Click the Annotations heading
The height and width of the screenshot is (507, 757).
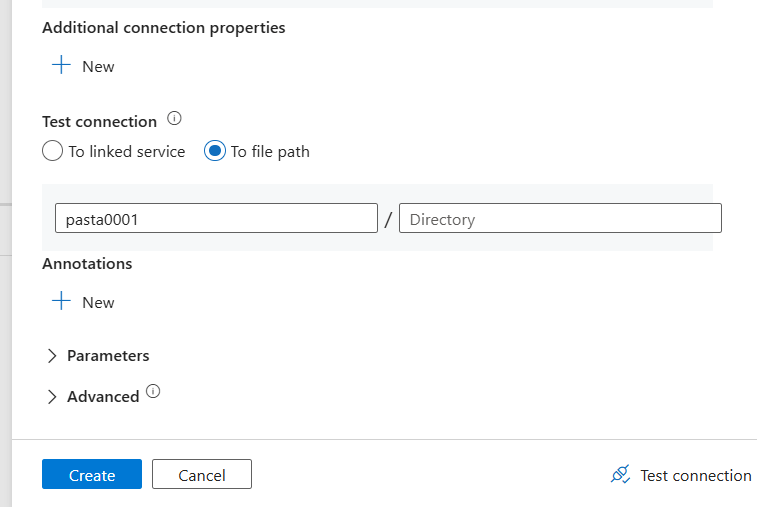pyautogui.click(x=87, y=264)
